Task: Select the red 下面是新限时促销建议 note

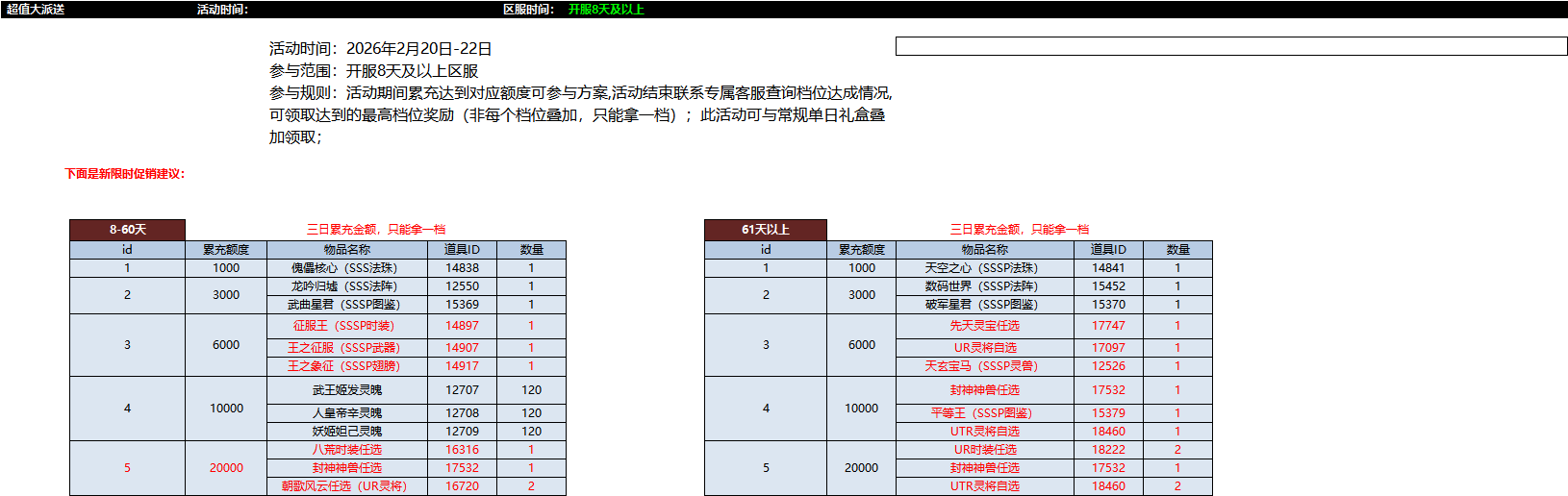Action: (x=125, y=174)
